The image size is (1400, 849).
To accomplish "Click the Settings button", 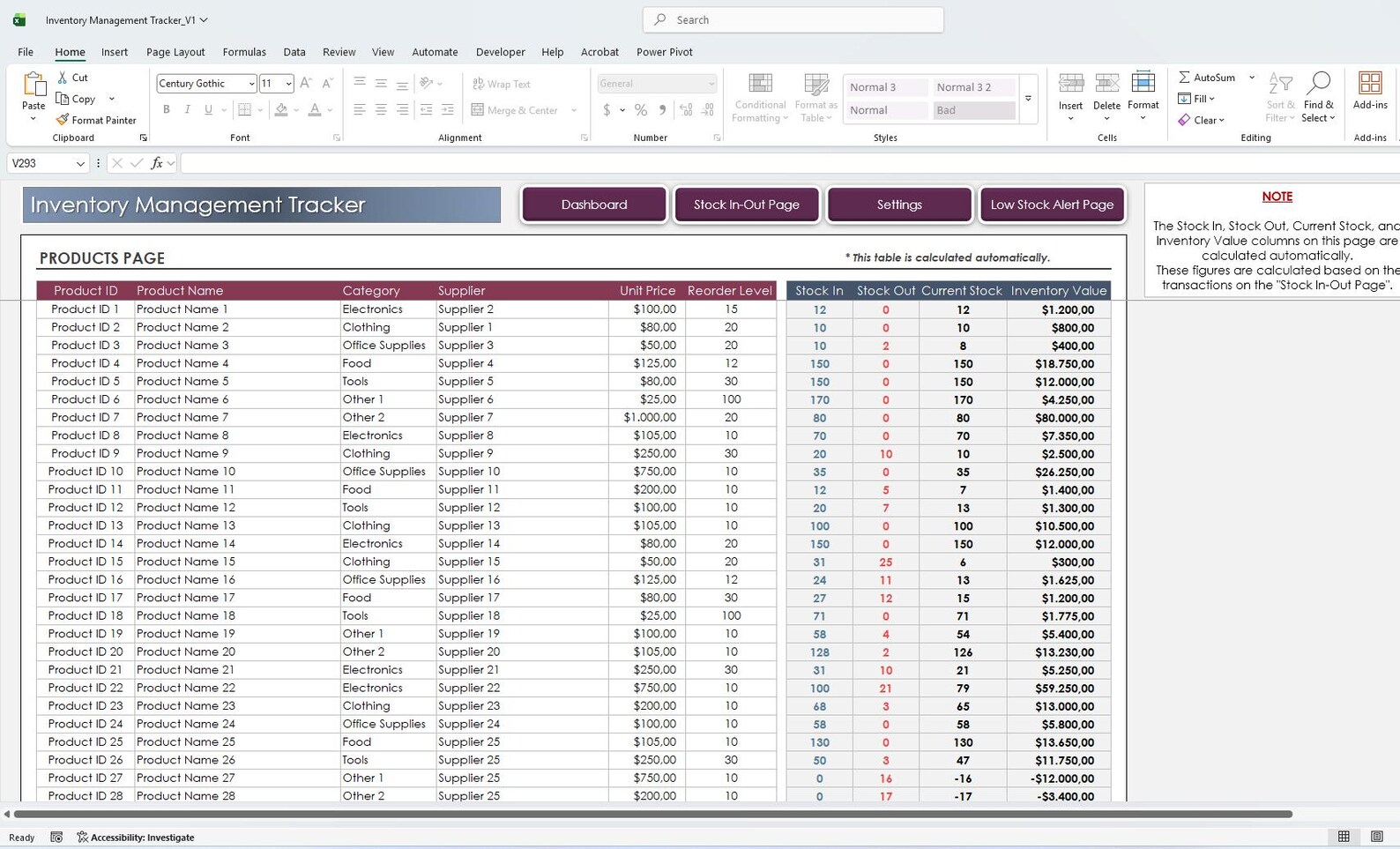I will tap(899, 205).
